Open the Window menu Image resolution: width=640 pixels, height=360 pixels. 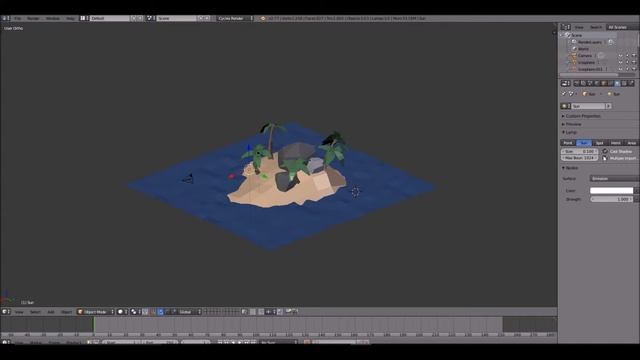(x=53, y=18)
